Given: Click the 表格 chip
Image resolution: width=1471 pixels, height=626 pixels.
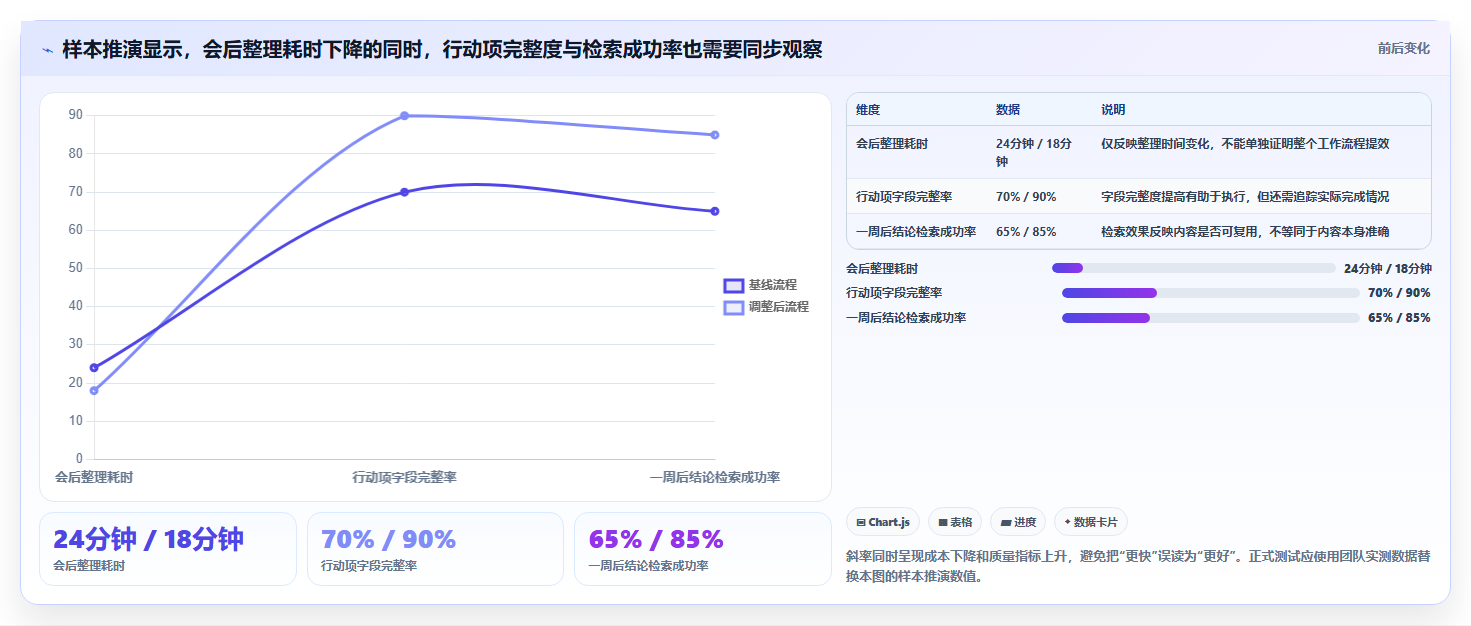Looking at the screenshot, I should click(x=955, y=522).
